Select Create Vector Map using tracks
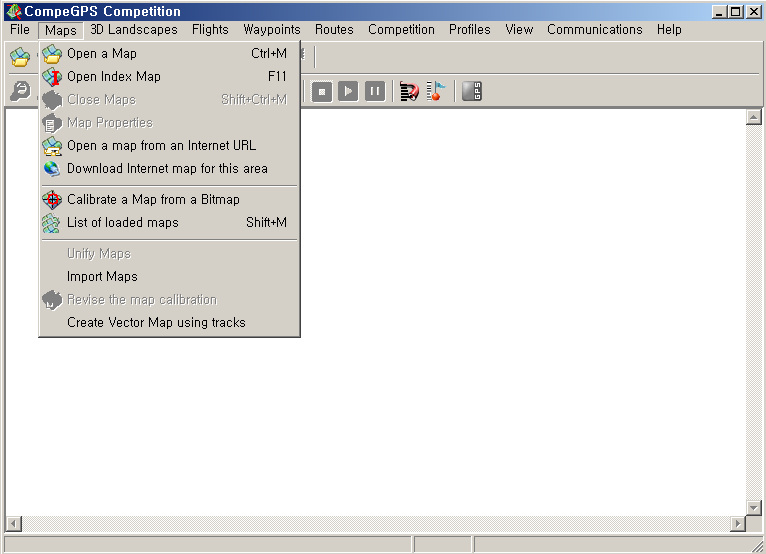This screenshot has width=766, height=554. [170, 322]
